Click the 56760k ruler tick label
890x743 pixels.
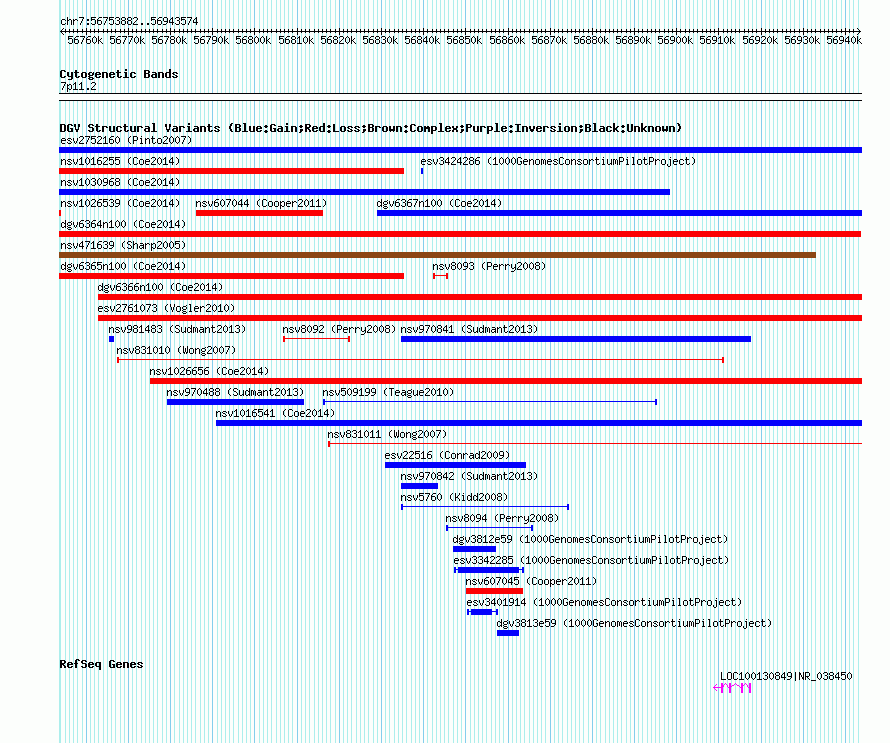pyautogui.click(x=85, y=40)
